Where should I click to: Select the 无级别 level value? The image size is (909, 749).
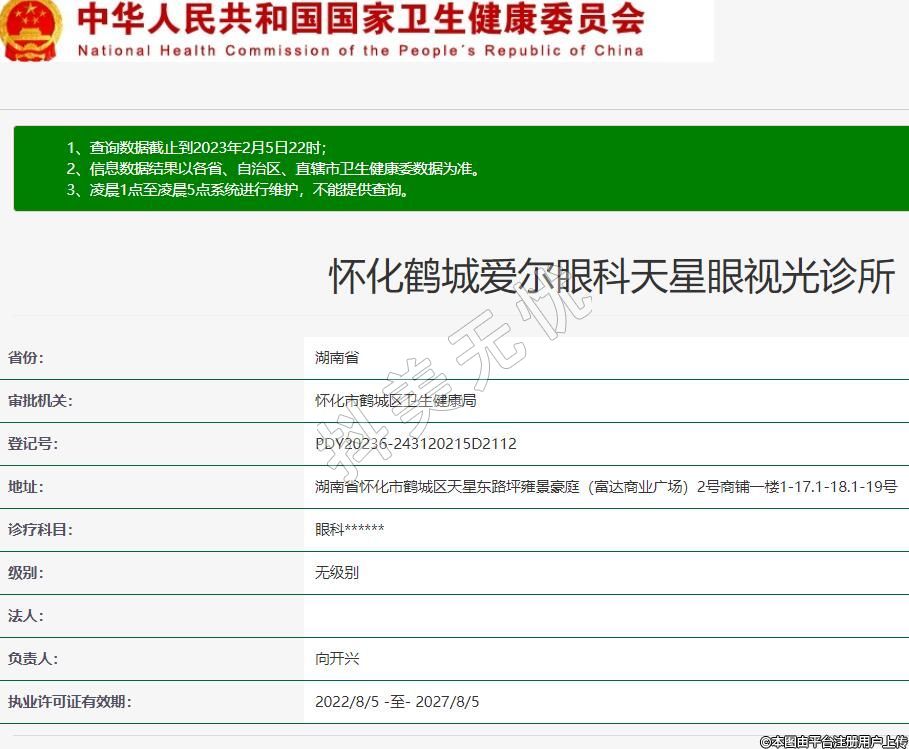tap(337, 573)
